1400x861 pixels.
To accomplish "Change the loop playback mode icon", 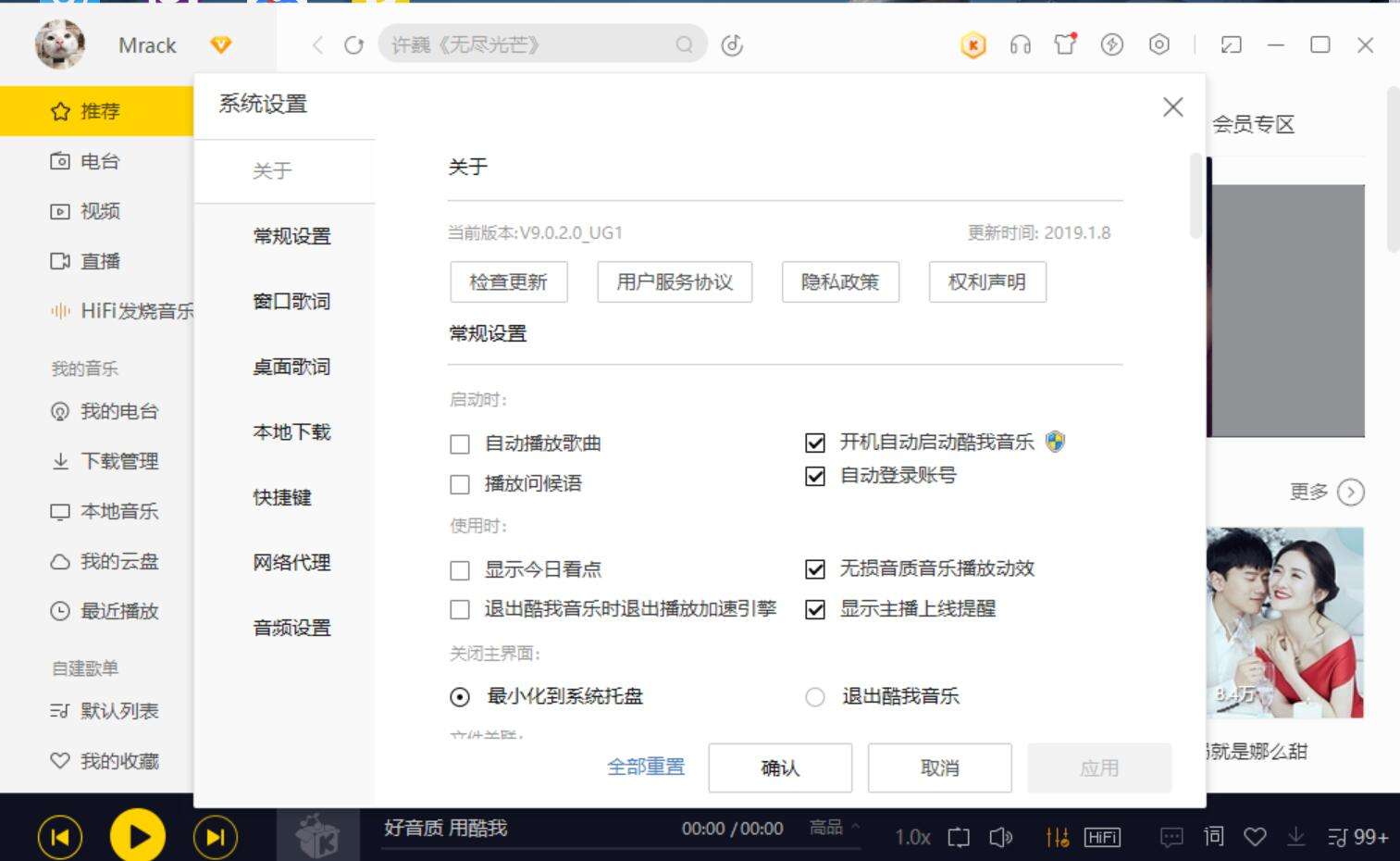I will [959, 838].
